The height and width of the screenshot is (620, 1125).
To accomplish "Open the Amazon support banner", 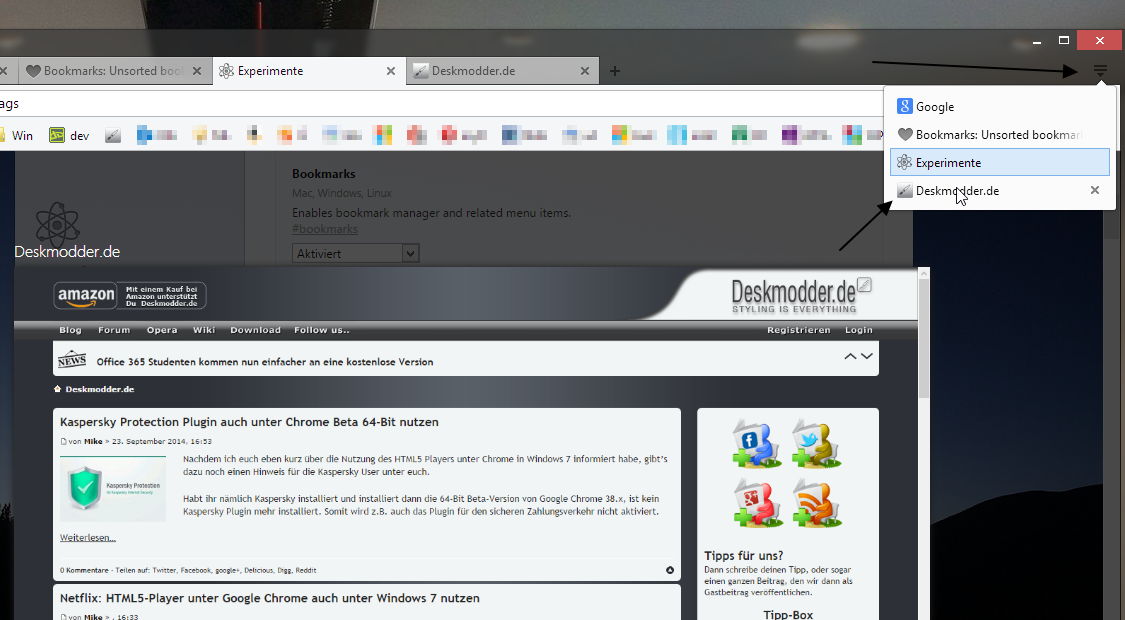I will [130, 295].
